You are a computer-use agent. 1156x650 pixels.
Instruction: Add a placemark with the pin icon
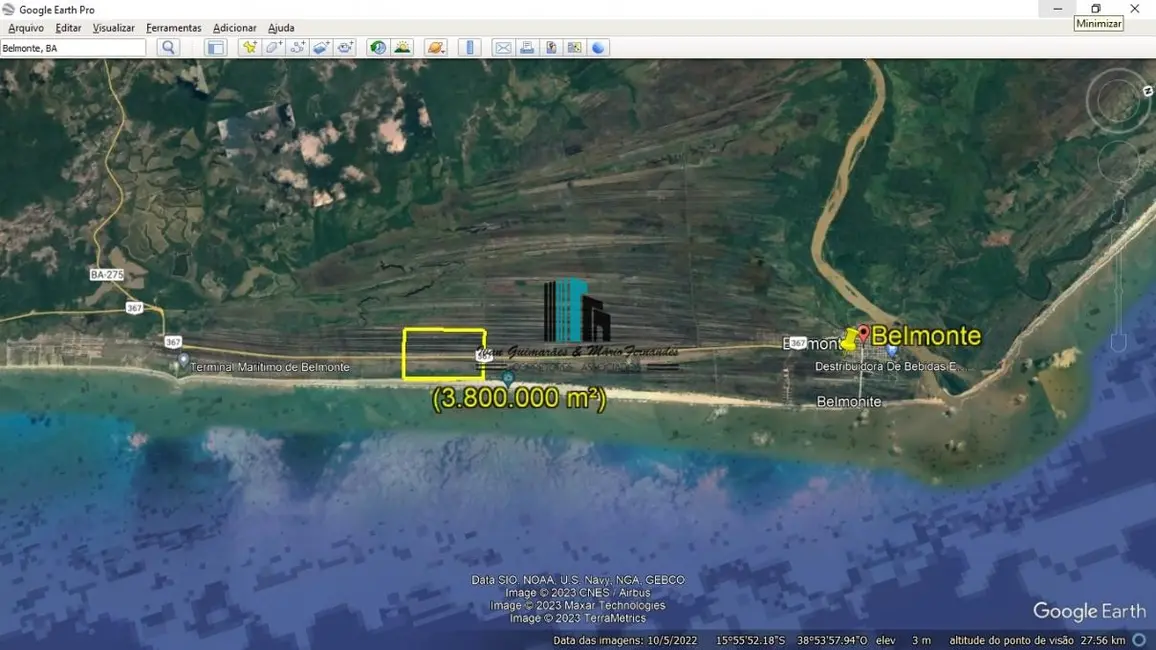point(249,48)
